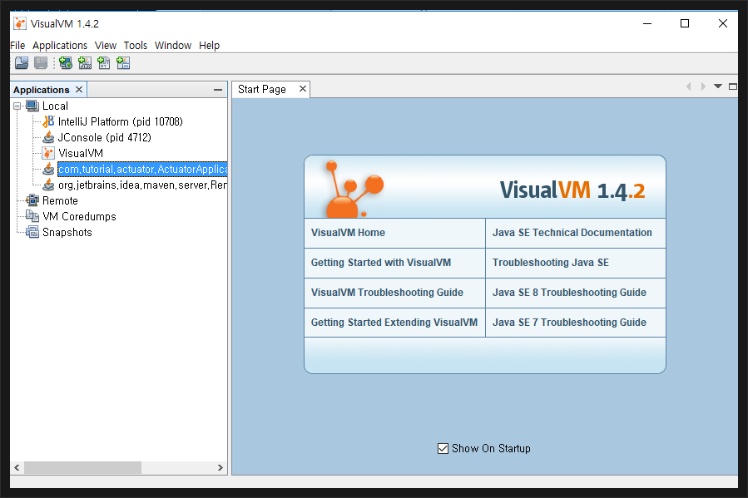Image resolution: width=748 pixels, height=498 pixels.
Task: Select com.tutorial.actuator.ActuatorApplication entry
Action: tap(142, 169)
